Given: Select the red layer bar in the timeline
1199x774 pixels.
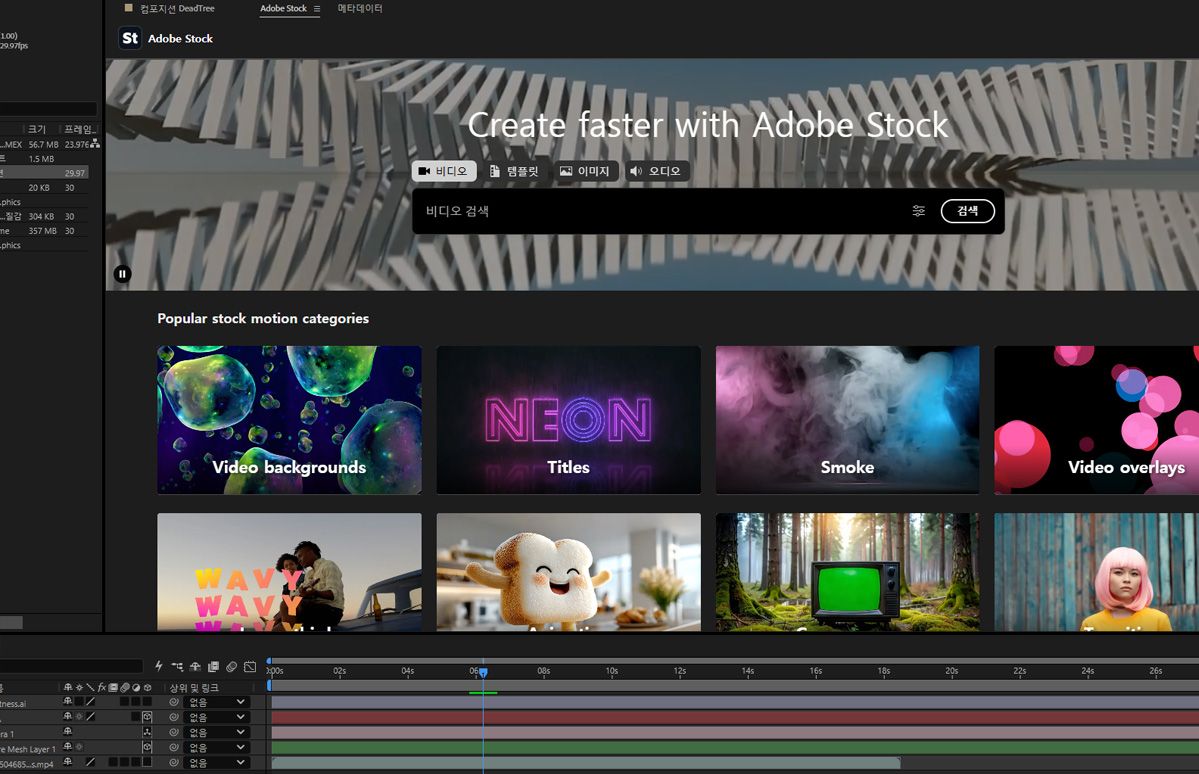Looking at the screenshot, I should (x=734, y=717).
